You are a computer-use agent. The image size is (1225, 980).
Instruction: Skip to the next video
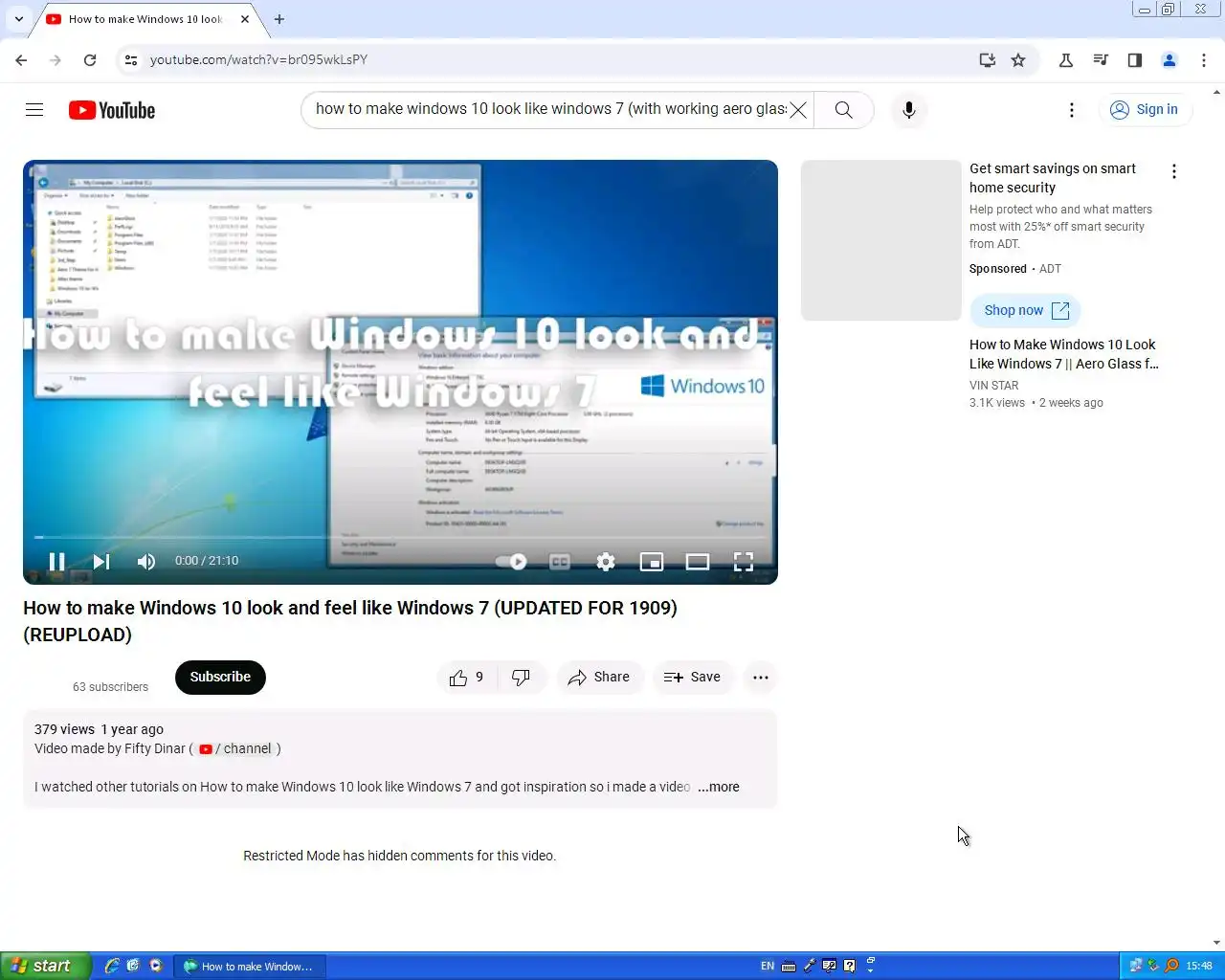101,562
